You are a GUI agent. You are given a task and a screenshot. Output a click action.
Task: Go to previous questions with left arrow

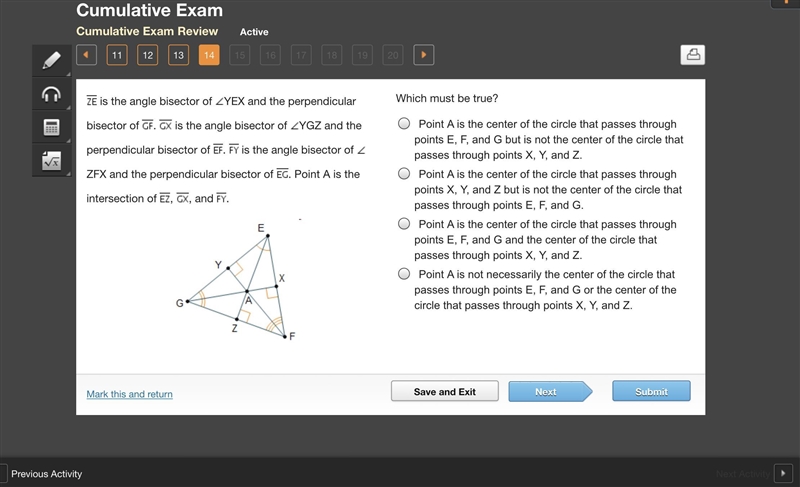point(86,55)
